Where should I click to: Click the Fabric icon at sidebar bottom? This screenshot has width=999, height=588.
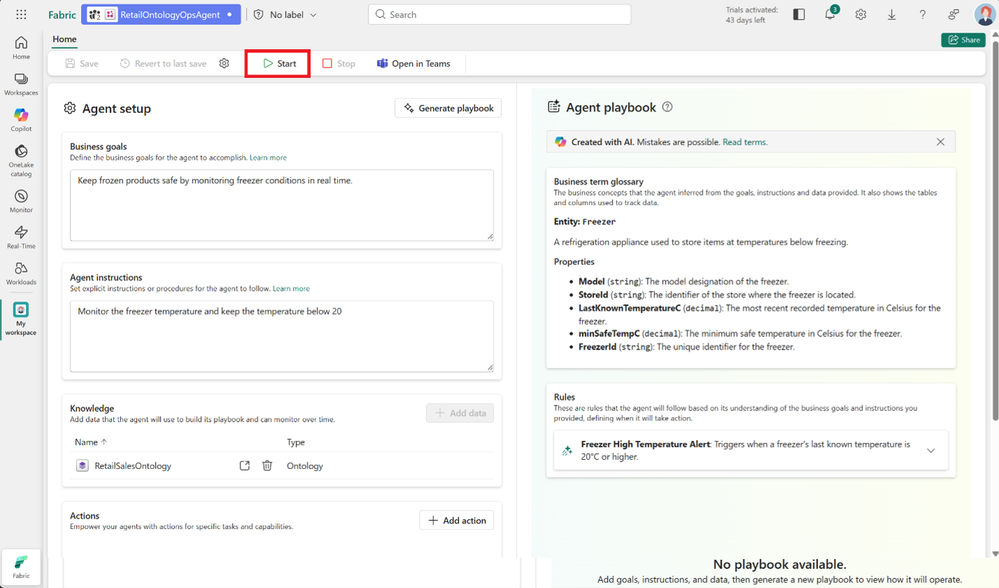point(21,566)
